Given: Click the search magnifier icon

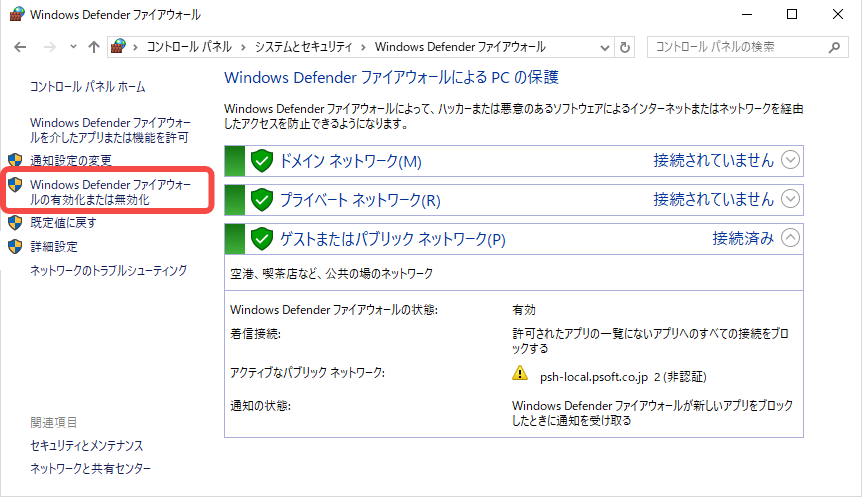Looking at the screenshot, I should 834,47.
